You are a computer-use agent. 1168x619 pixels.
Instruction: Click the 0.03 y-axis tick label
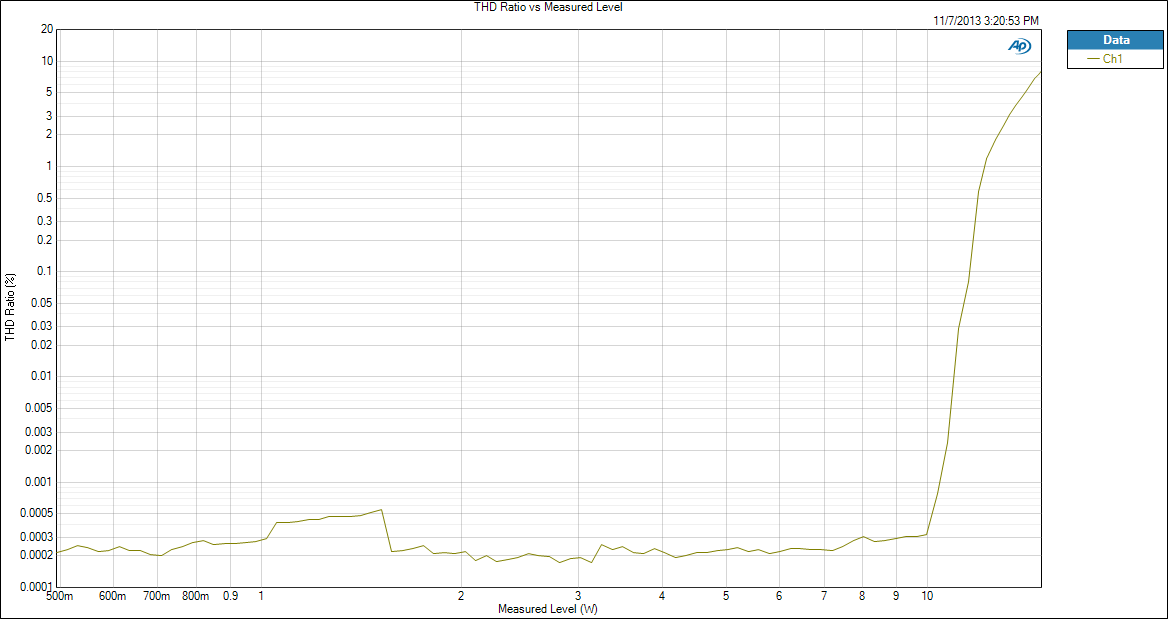42,326
